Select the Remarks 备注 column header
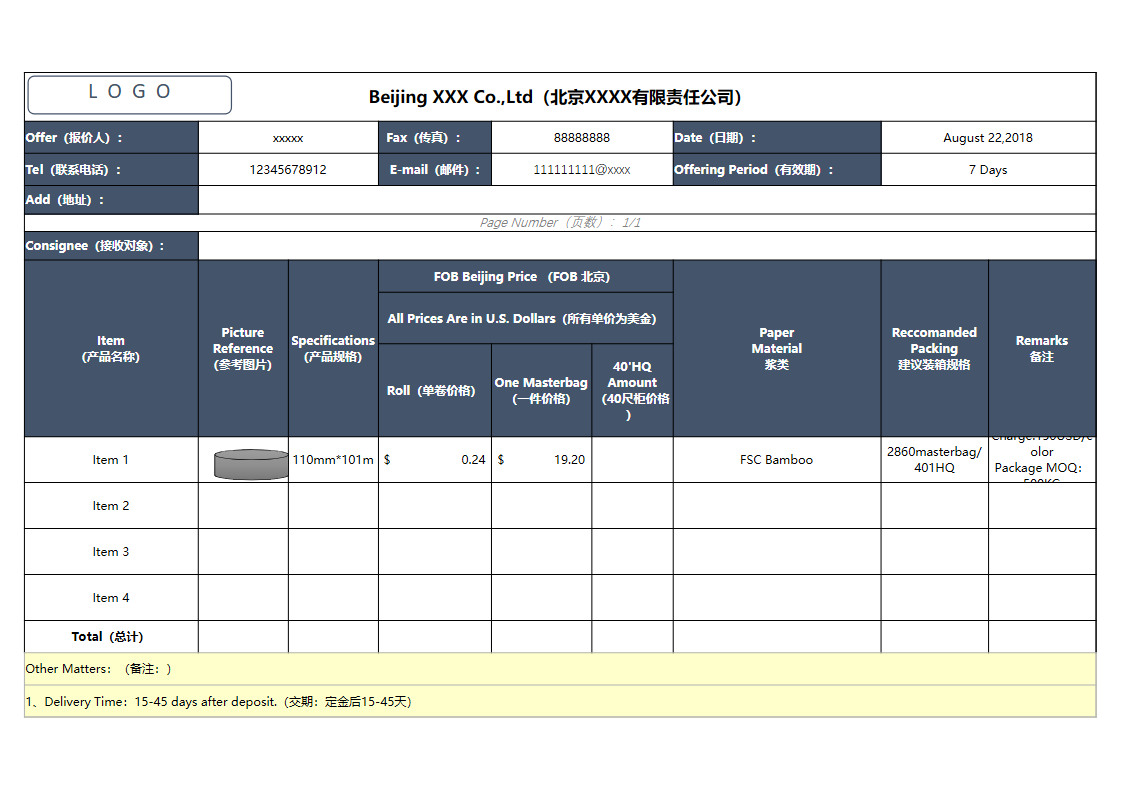1124x795 pixels. [x=1042, y=348]
